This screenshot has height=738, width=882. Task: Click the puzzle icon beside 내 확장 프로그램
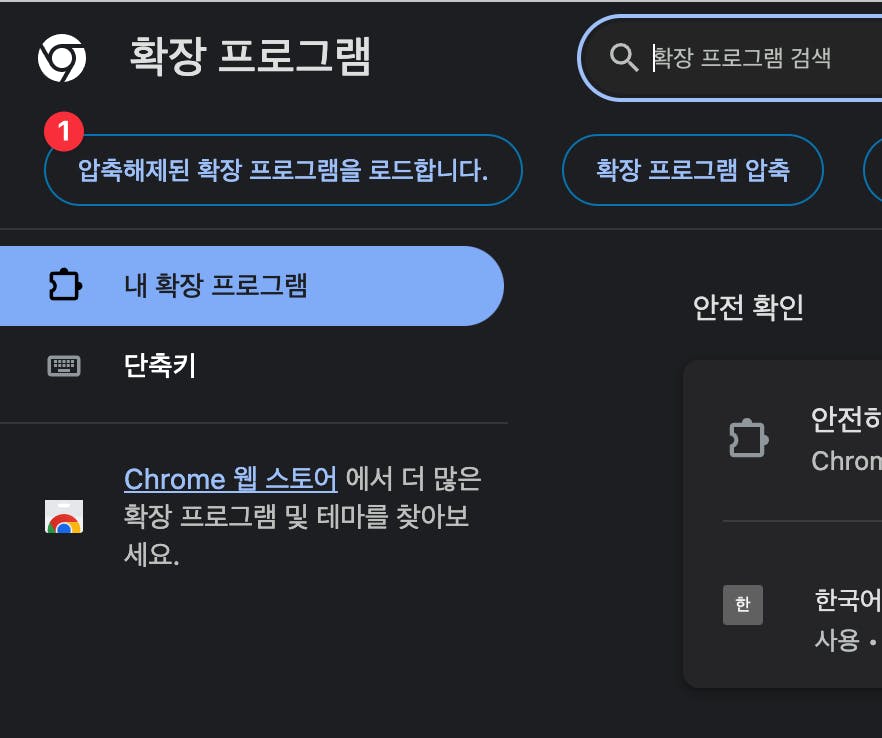[x=64, y=286]
